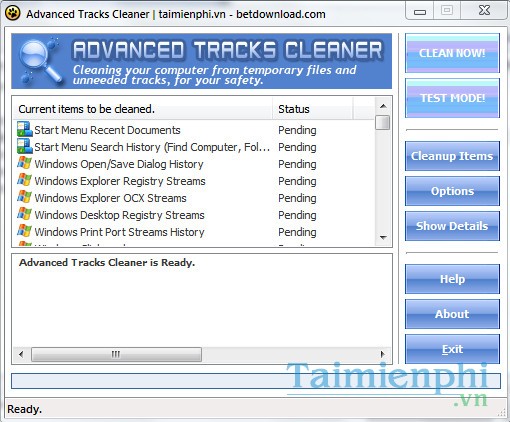The image size is (510, 422).
Task: Select Windows Open/Save Dialog History row
Action: (193, 164)
